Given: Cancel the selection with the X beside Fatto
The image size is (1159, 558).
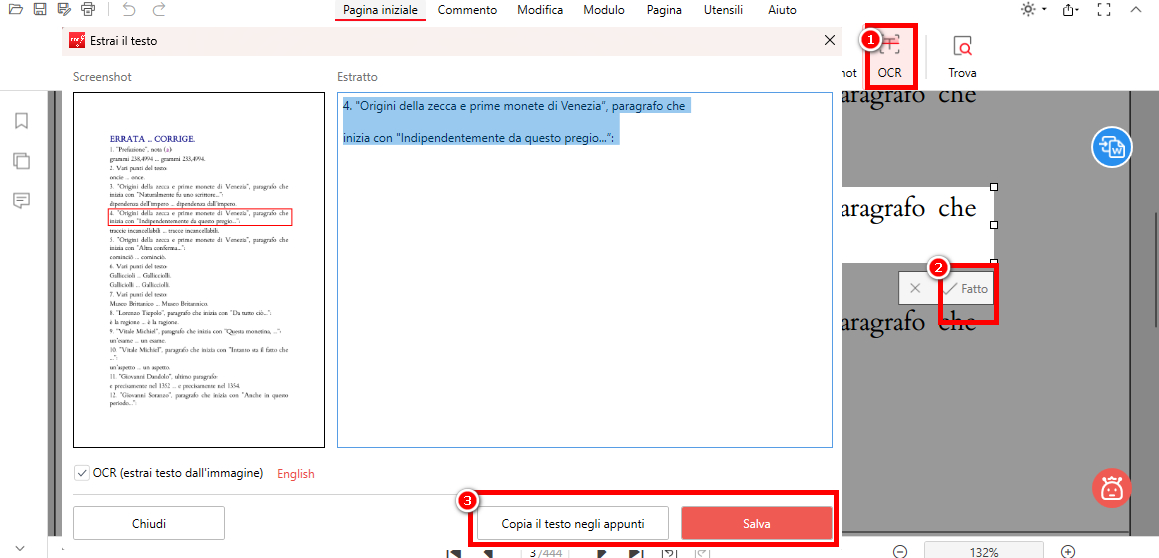Looking at the screenshot, I should point(915,288).
